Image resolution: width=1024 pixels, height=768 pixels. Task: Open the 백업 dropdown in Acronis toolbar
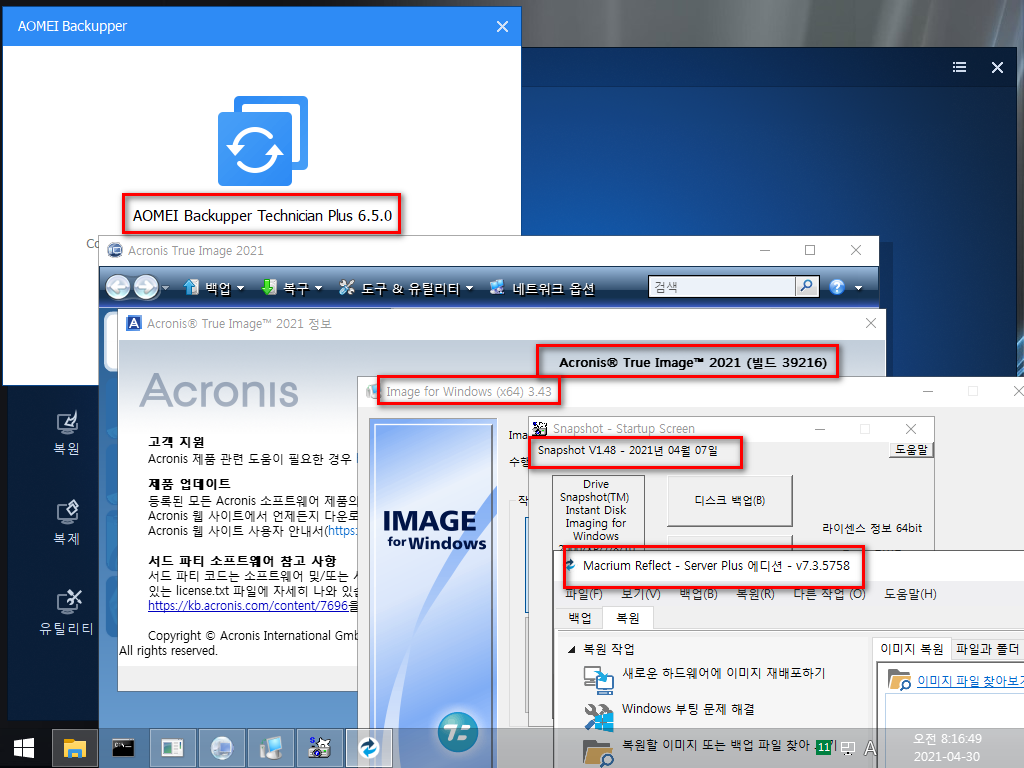tap(214, 287)
